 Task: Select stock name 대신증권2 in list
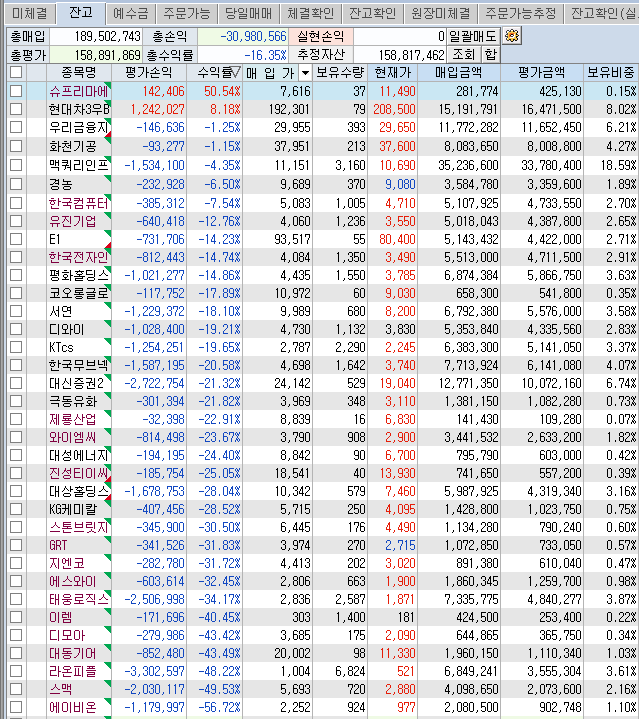(77, 383)
